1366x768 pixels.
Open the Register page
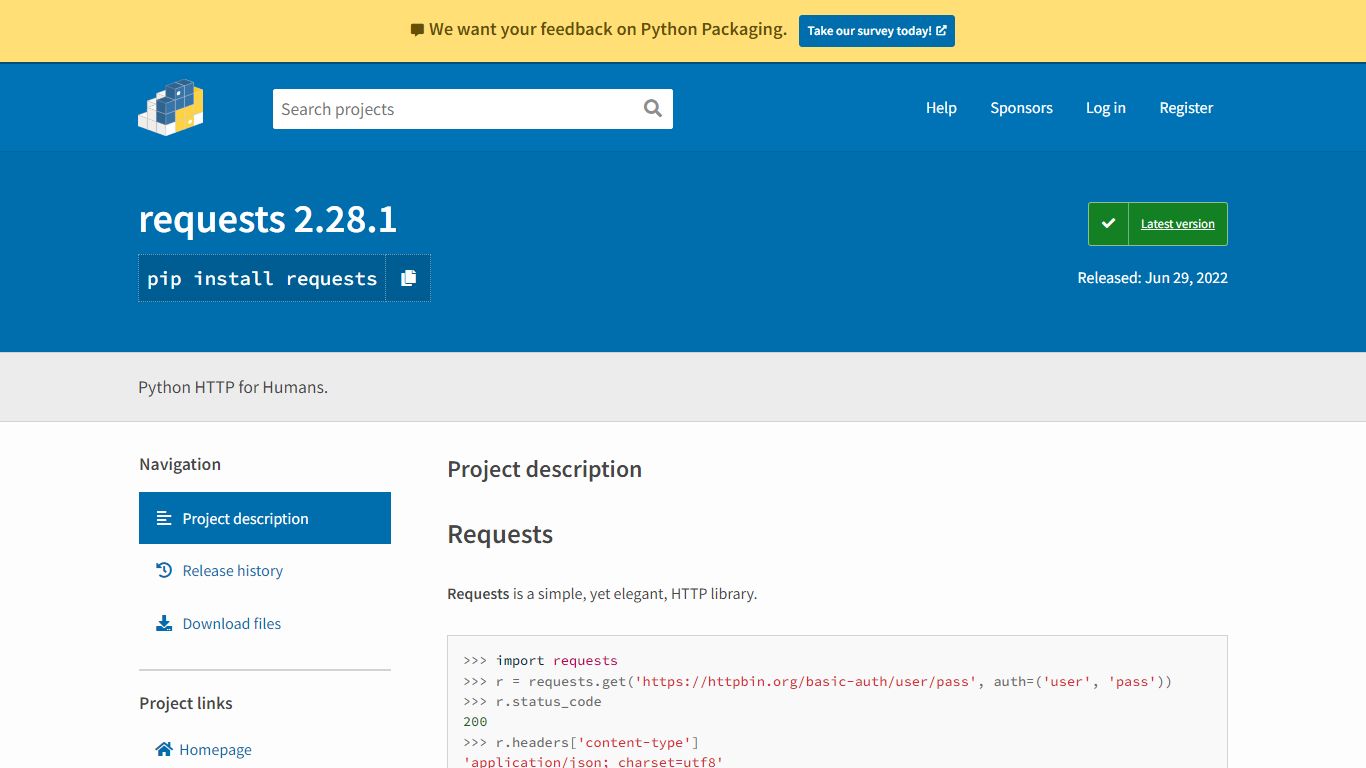pos(1186,108)
